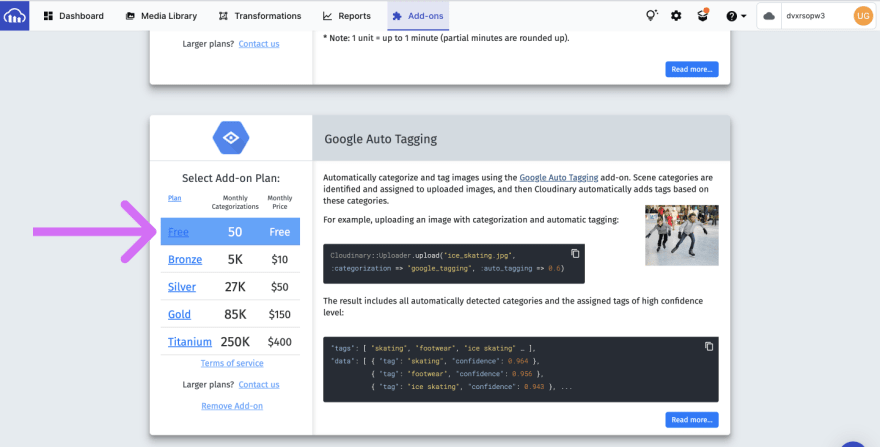Select the Free plan link
This screenshot has height=447, width=880.
pyautogui.click(x=178, y=232)
